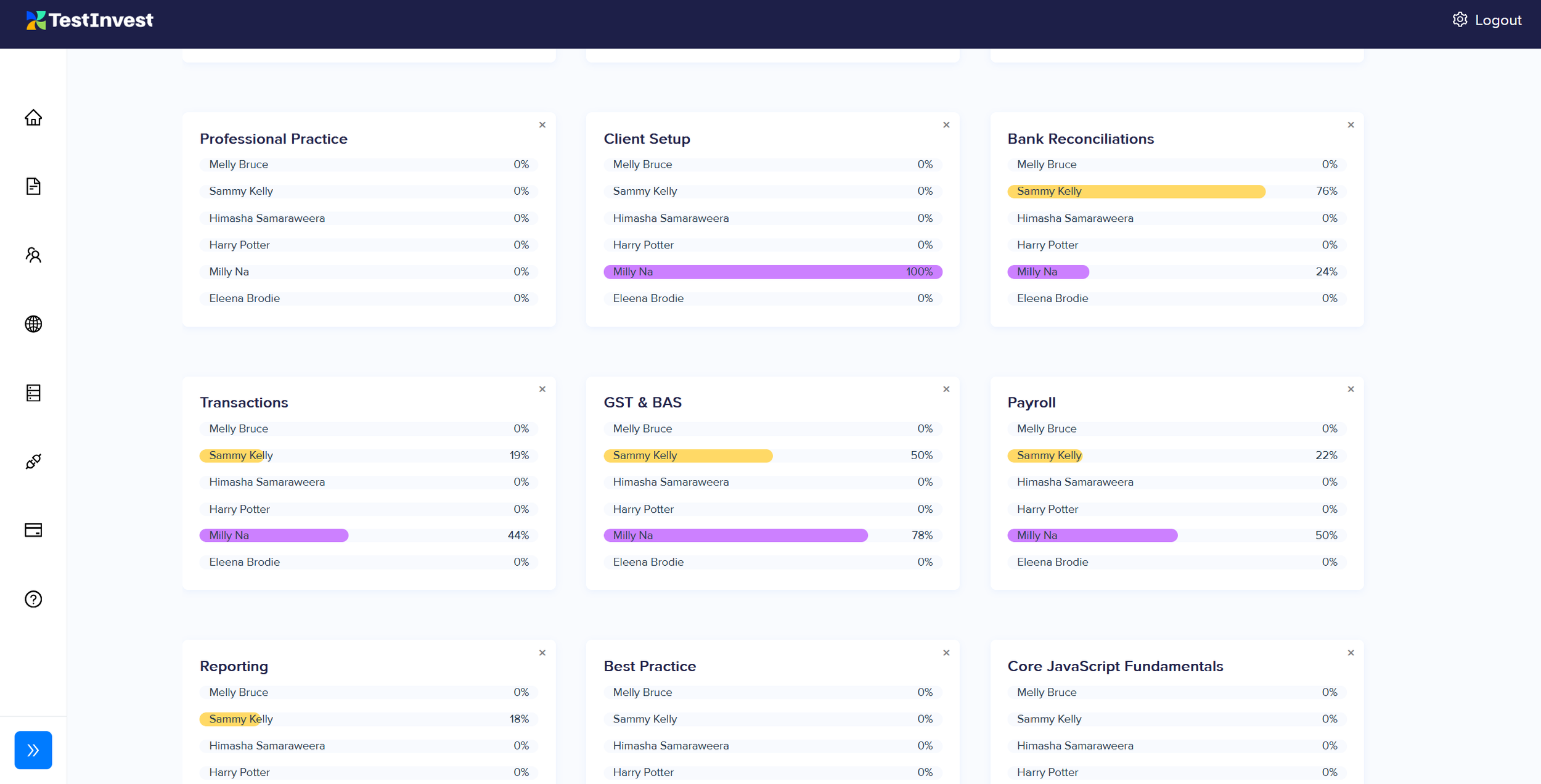Close the Bank Reconciliations card

(x=1351, y=125)
